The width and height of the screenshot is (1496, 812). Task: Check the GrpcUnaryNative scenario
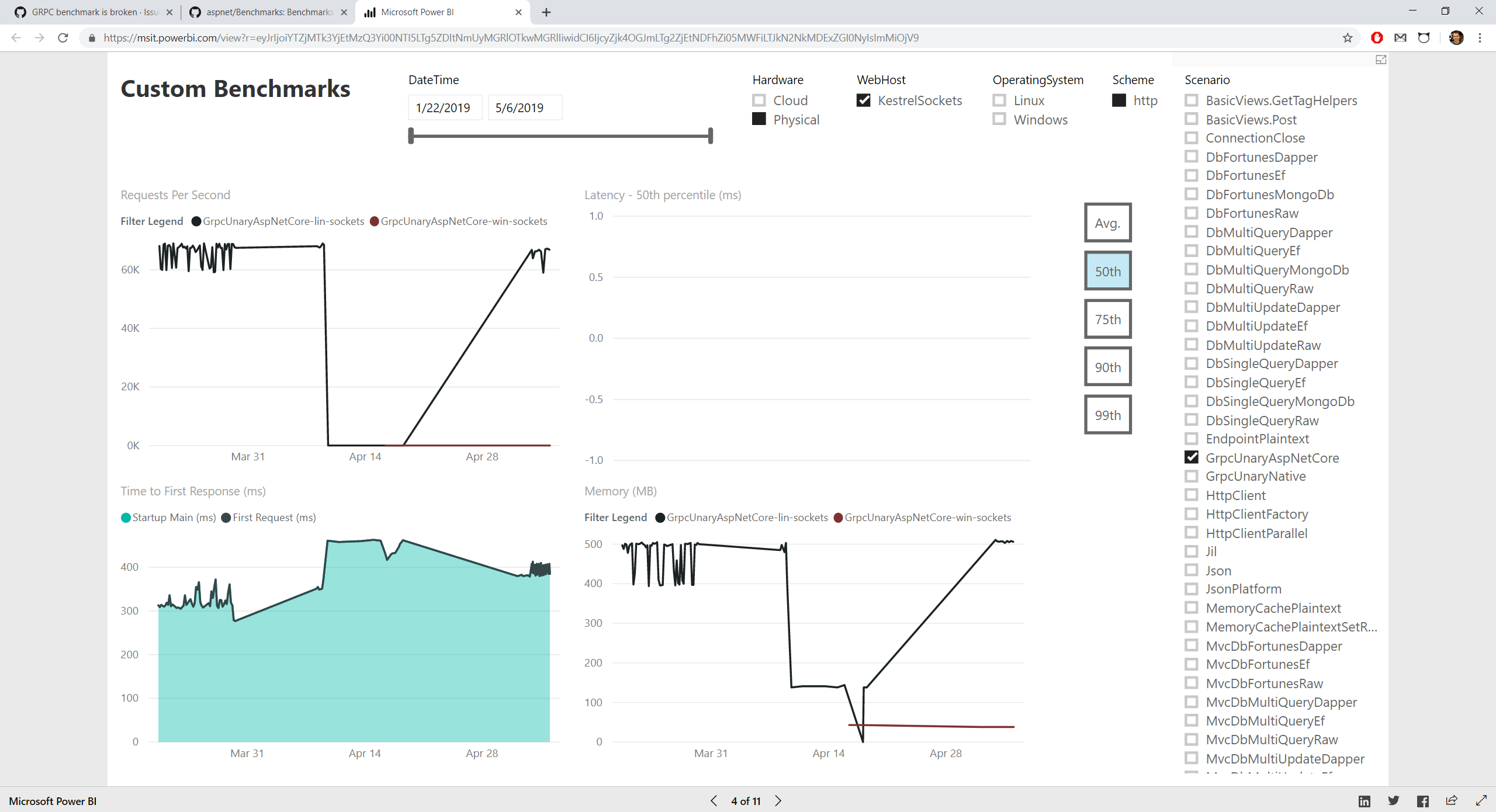[1192, 476]
